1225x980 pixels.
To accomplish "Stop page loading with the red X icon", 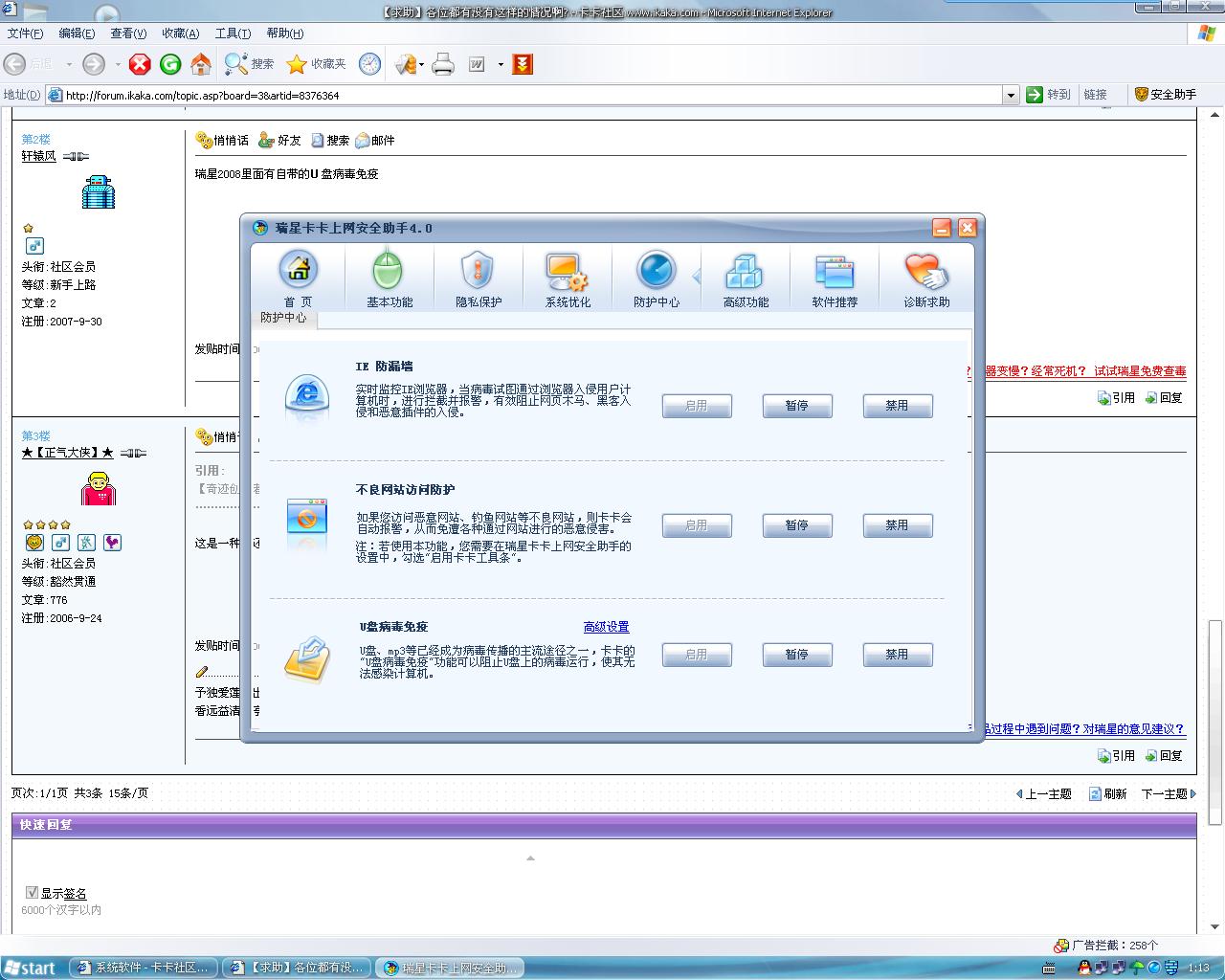I will tap(140, 64).
